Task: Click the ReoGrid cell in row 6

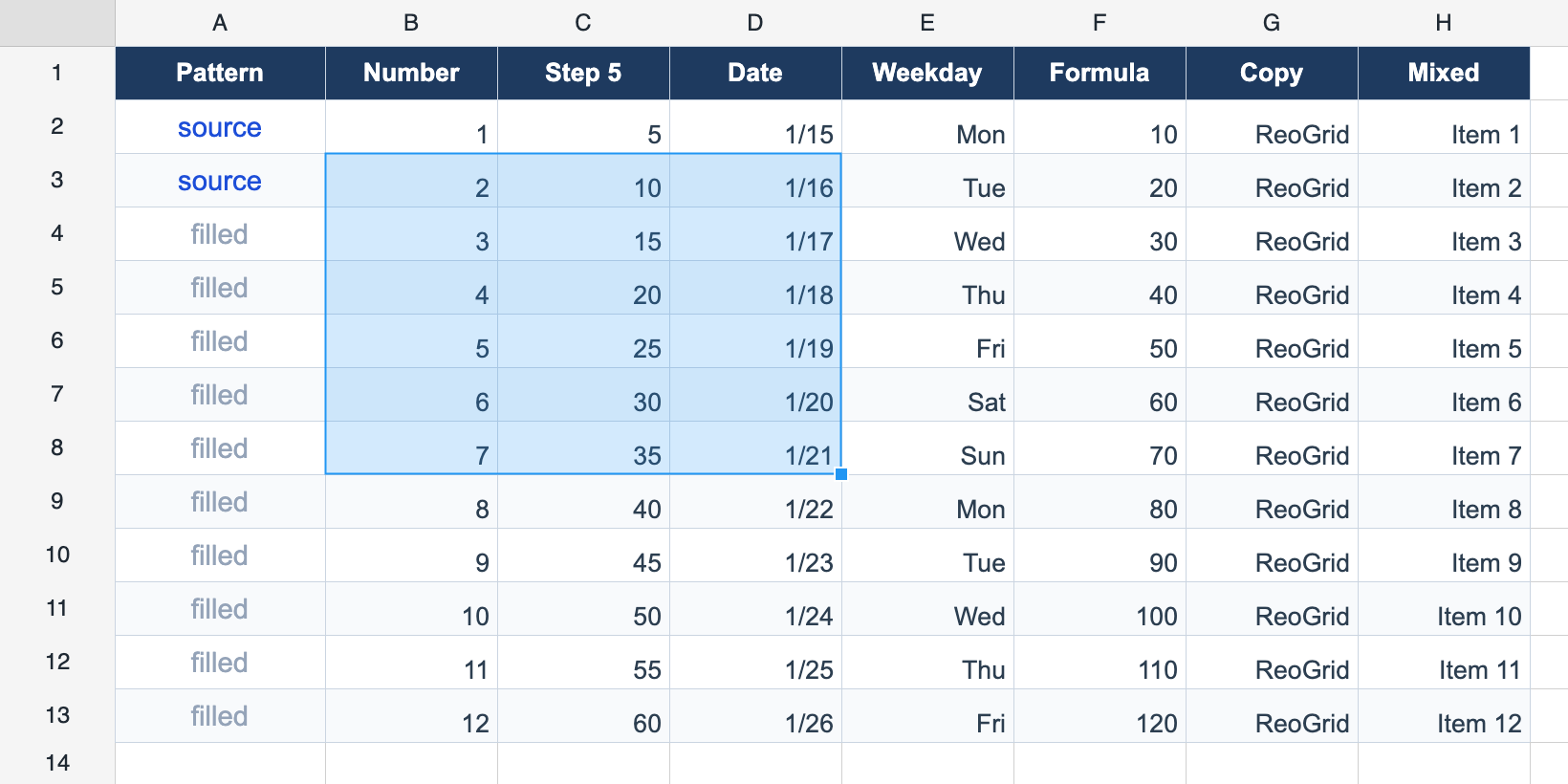Action: [1272, 341]
